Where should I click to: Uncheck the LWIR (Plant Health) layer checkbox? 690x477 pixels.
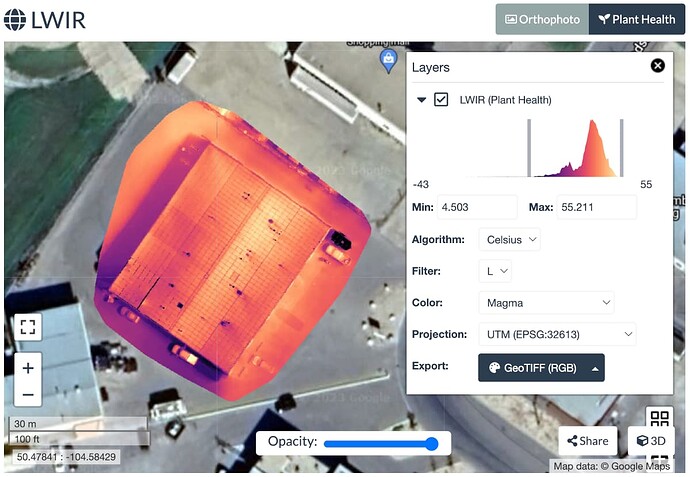(x=441, y=100)
